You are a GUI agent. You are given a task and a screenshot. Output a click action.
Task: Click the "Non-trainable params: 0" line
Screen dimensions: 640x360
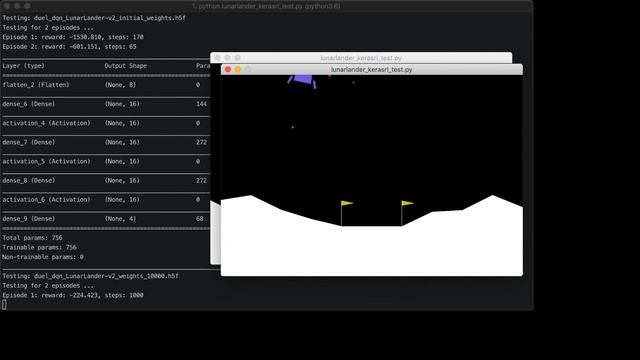43,257
